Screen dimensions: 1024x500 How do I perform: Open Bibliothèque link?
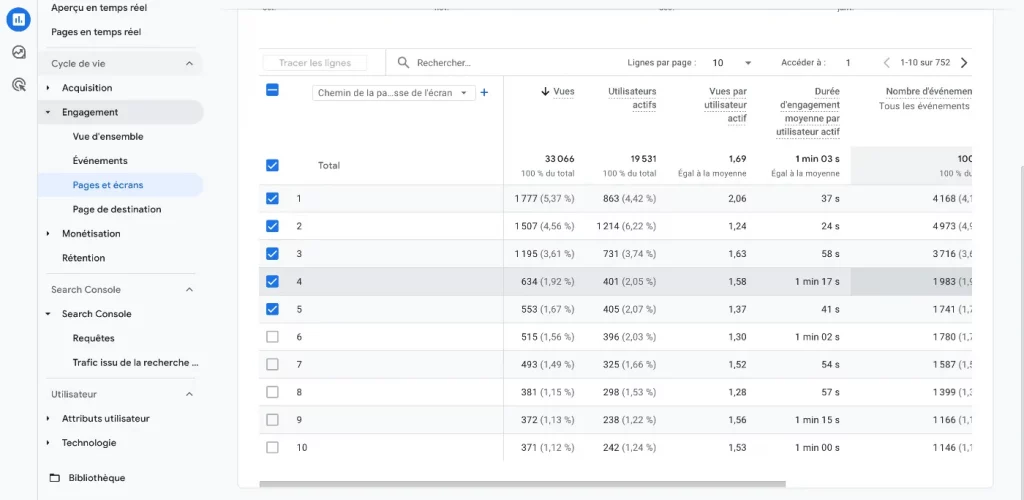[x=97, y=478]
